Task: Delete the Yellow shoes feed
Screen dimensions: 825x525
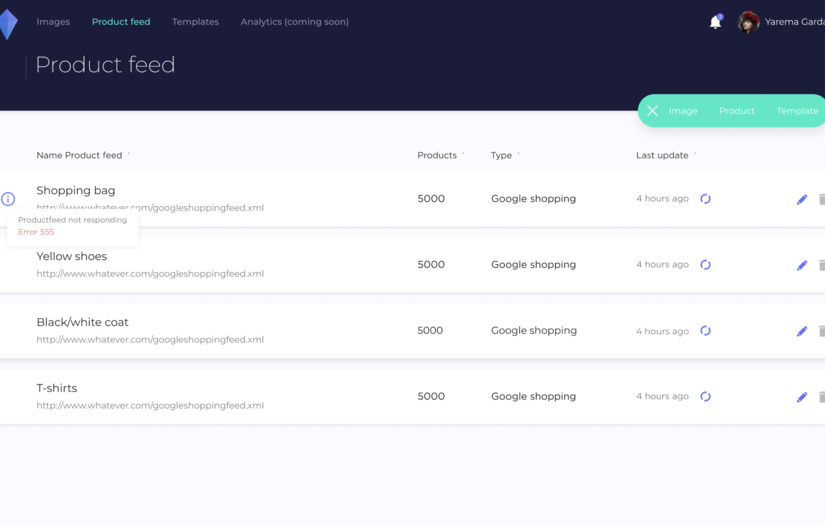Action: click(x=821, y=265)
